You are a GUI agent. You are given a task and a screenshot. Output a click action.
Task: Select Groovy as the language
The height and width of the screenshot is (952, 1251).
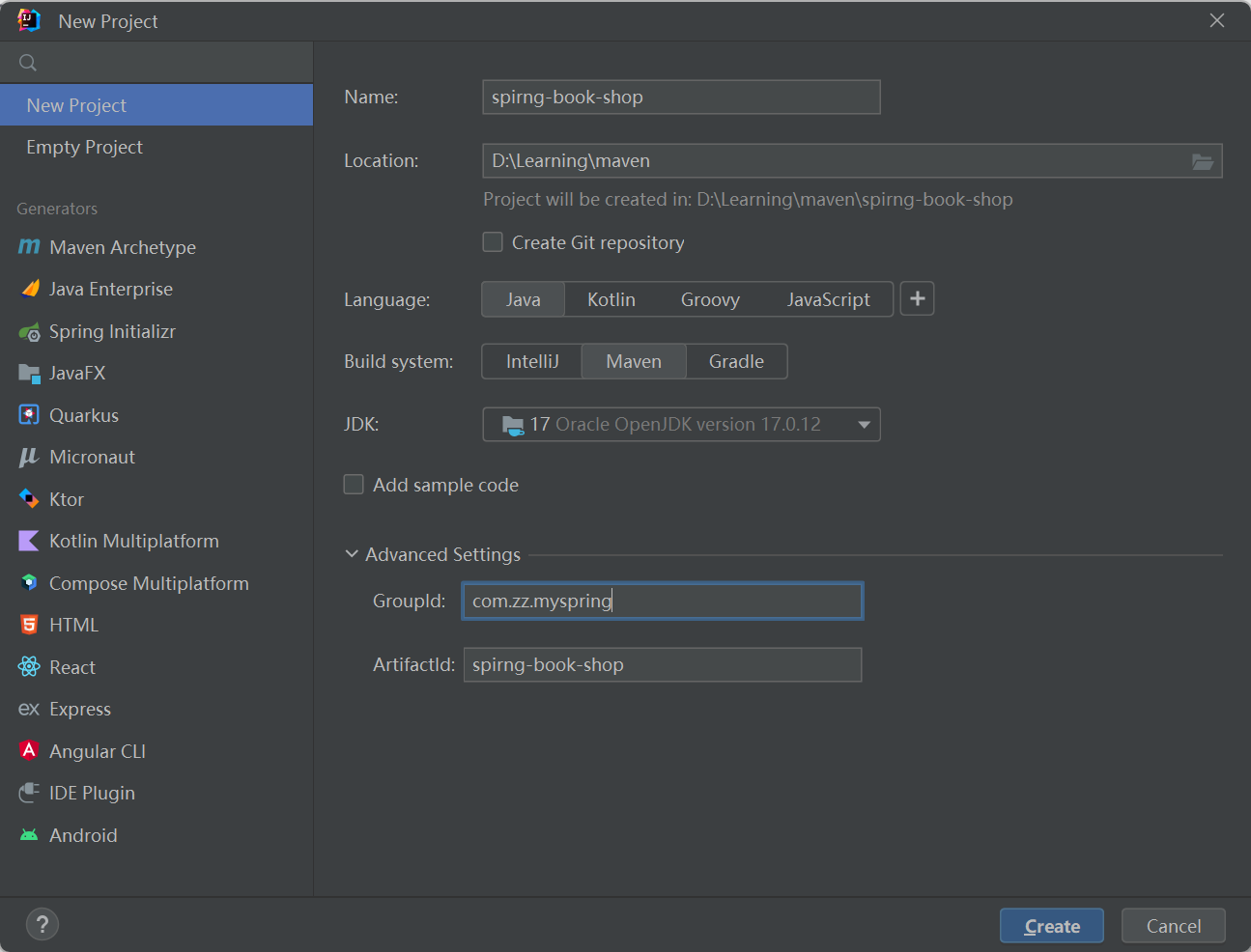[710, 299]
